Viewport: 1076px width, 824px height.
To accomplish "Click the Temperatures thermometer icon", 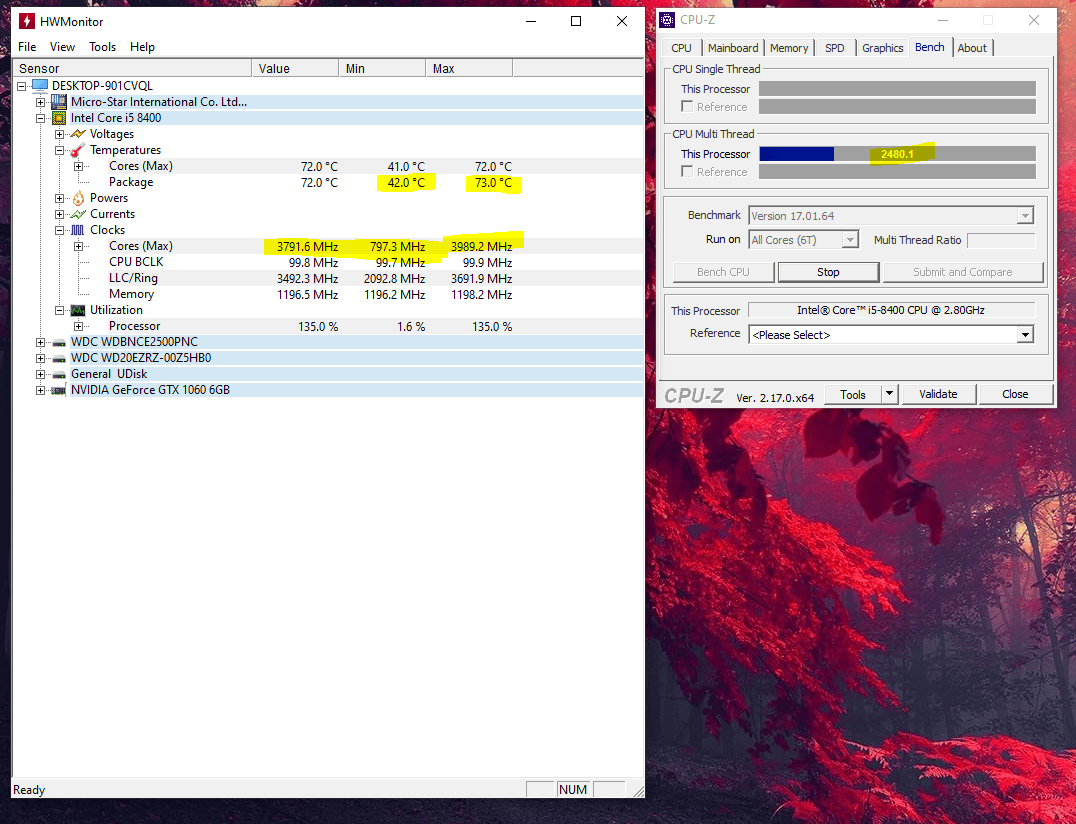I will (78, 150).
